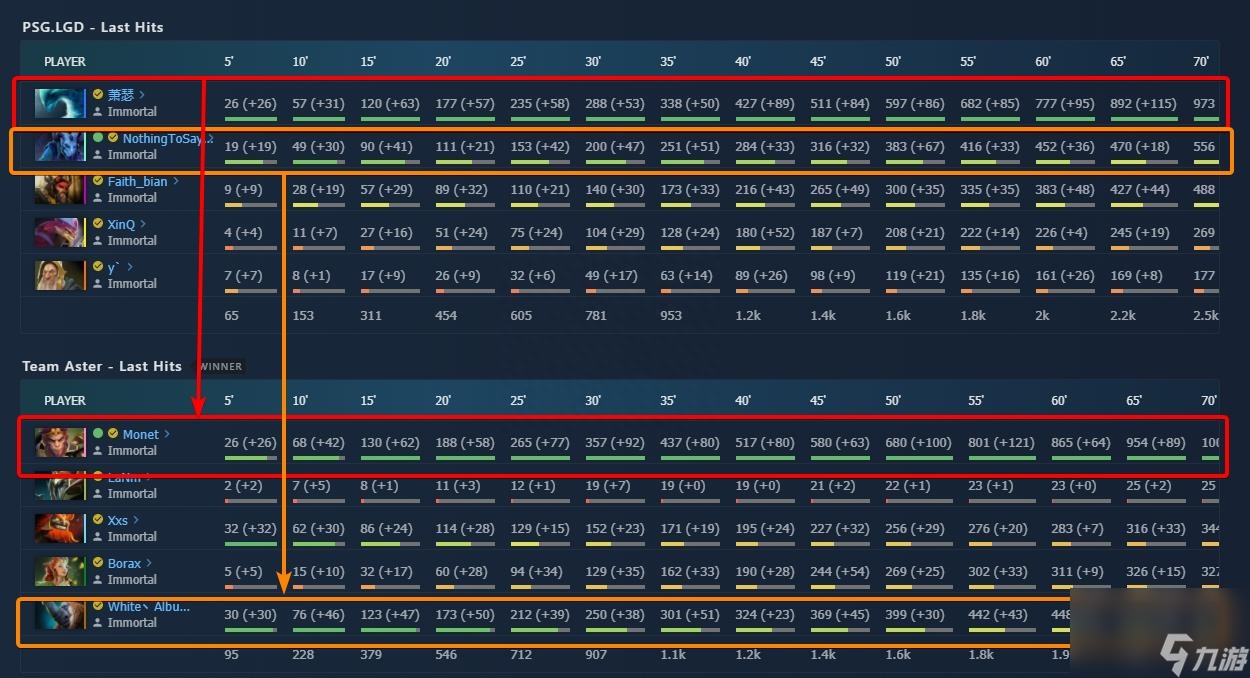Click the cell 597 (+86) in 萧瑟's row
Image resolution: width=1250 pixels, height=678 pixels.
click(915, 103)
